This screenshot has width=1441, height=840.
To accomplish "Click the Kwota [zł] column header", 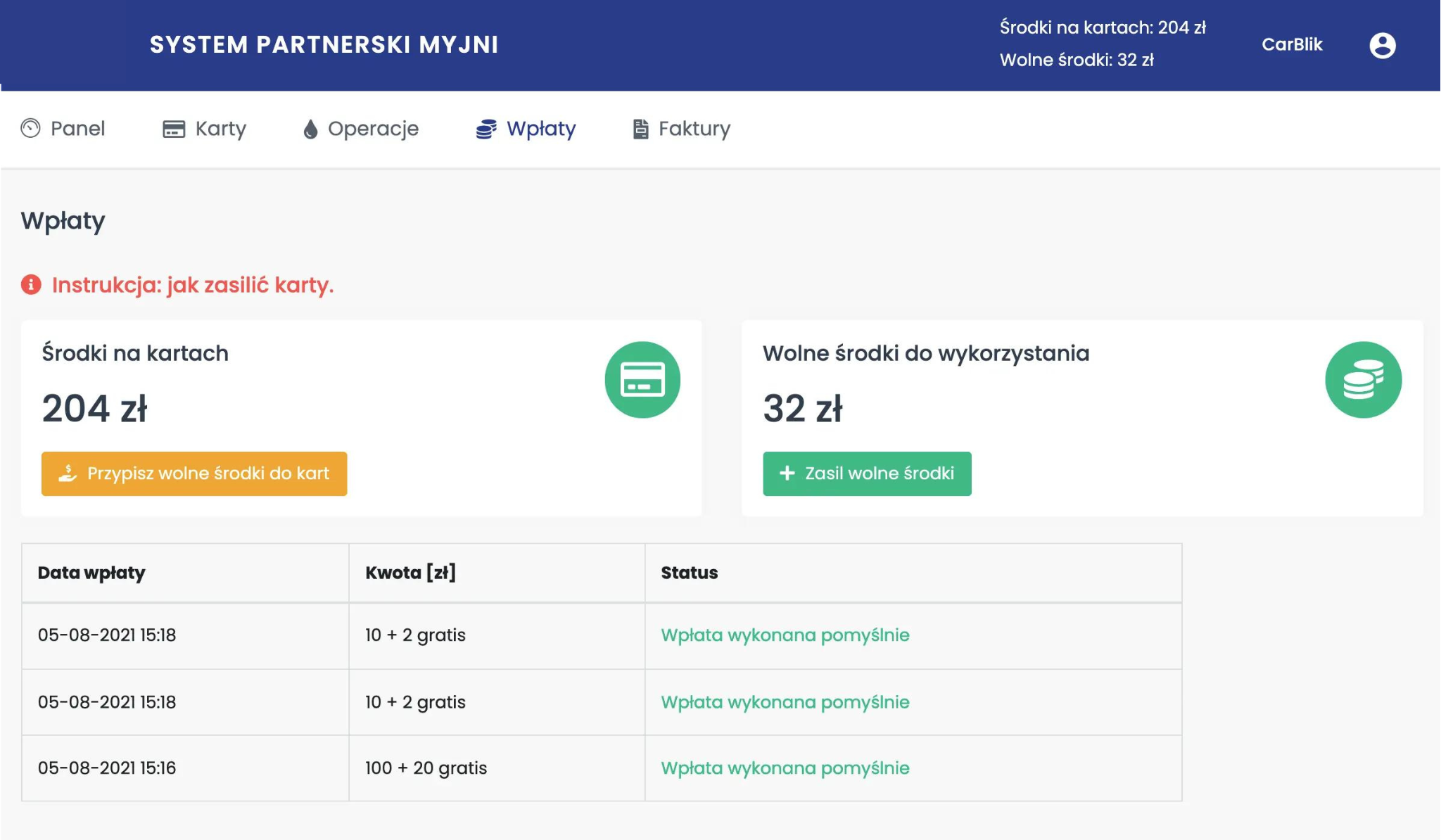I will [x=410, y=573].
